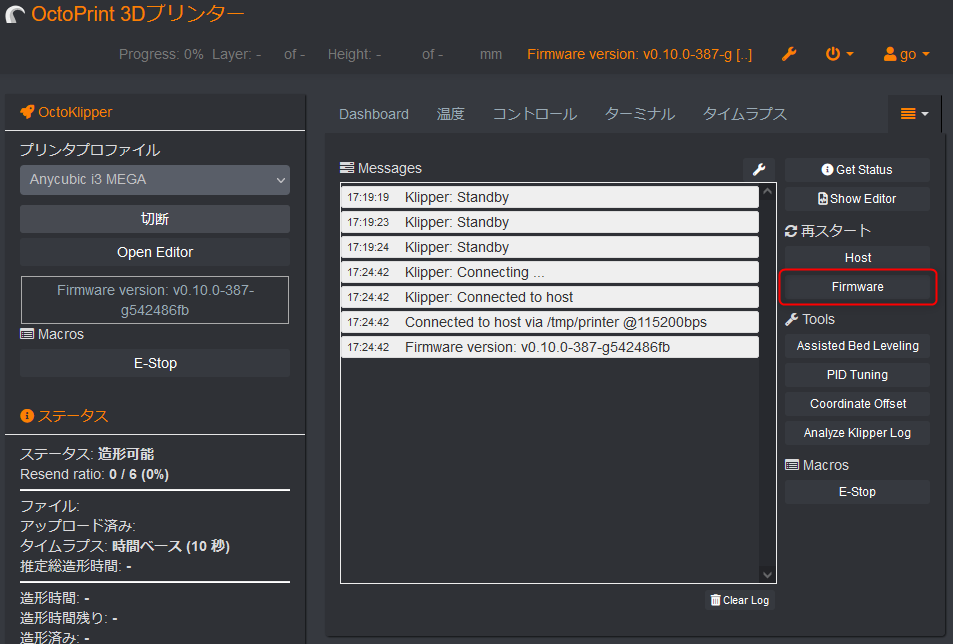Open Analyze Klipper Log tool
This screenshot has width=953, height=644.
click(x=857, y=433)
